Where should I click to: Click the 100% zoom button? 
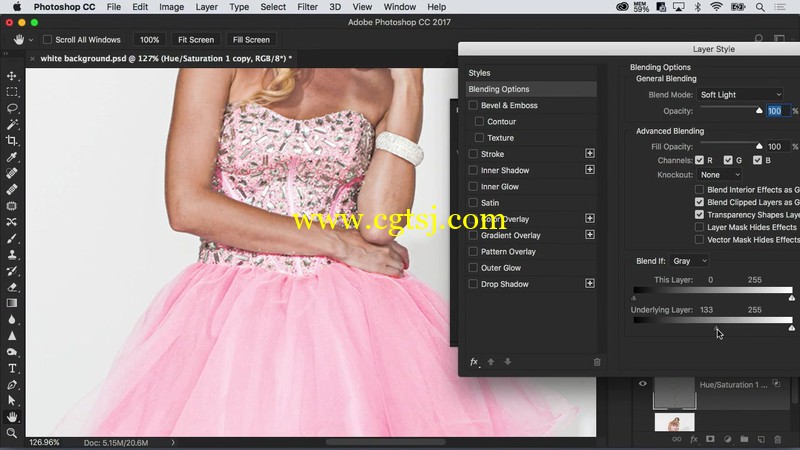point(149,40)
